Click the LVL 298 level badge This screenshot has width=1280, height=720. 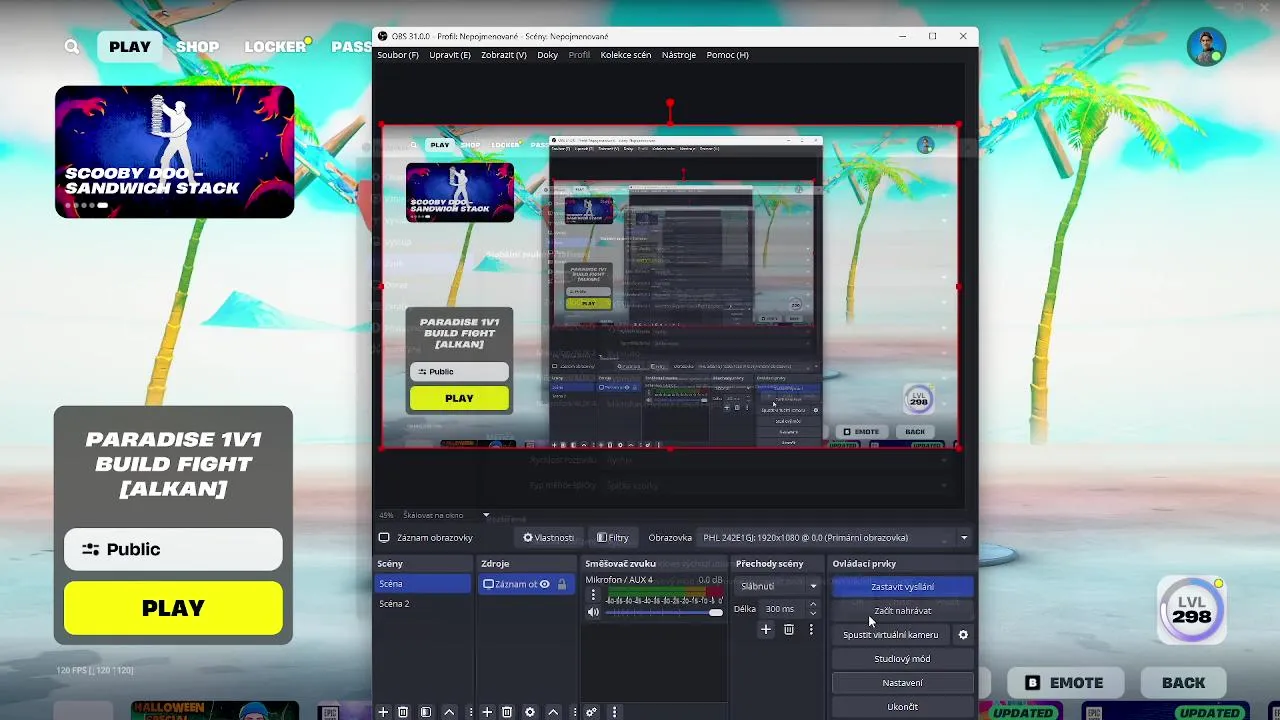[x=1191, y=609]
